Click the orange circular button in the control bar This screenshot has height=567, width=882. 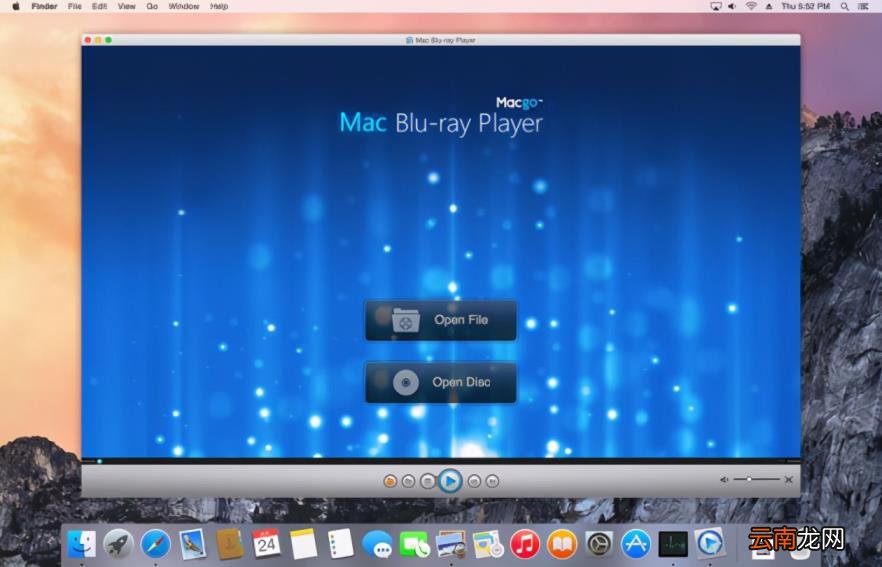[x=390, y=481]
